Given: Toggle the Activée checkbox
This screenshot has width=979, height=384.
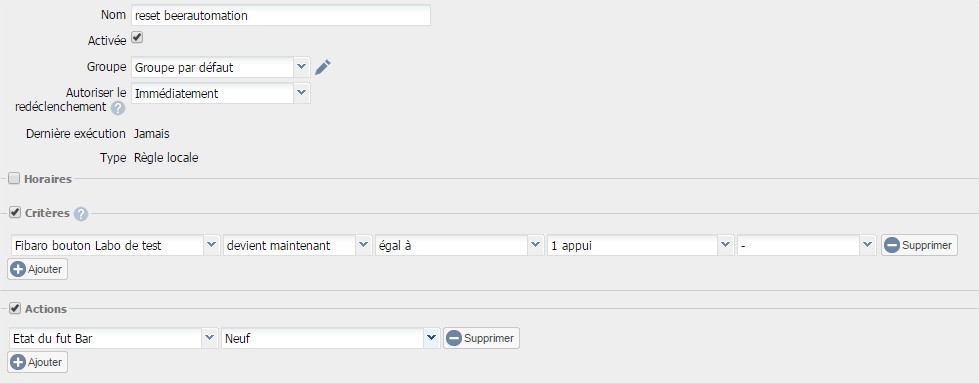Looking at the screenshot, I should [137, 39].
